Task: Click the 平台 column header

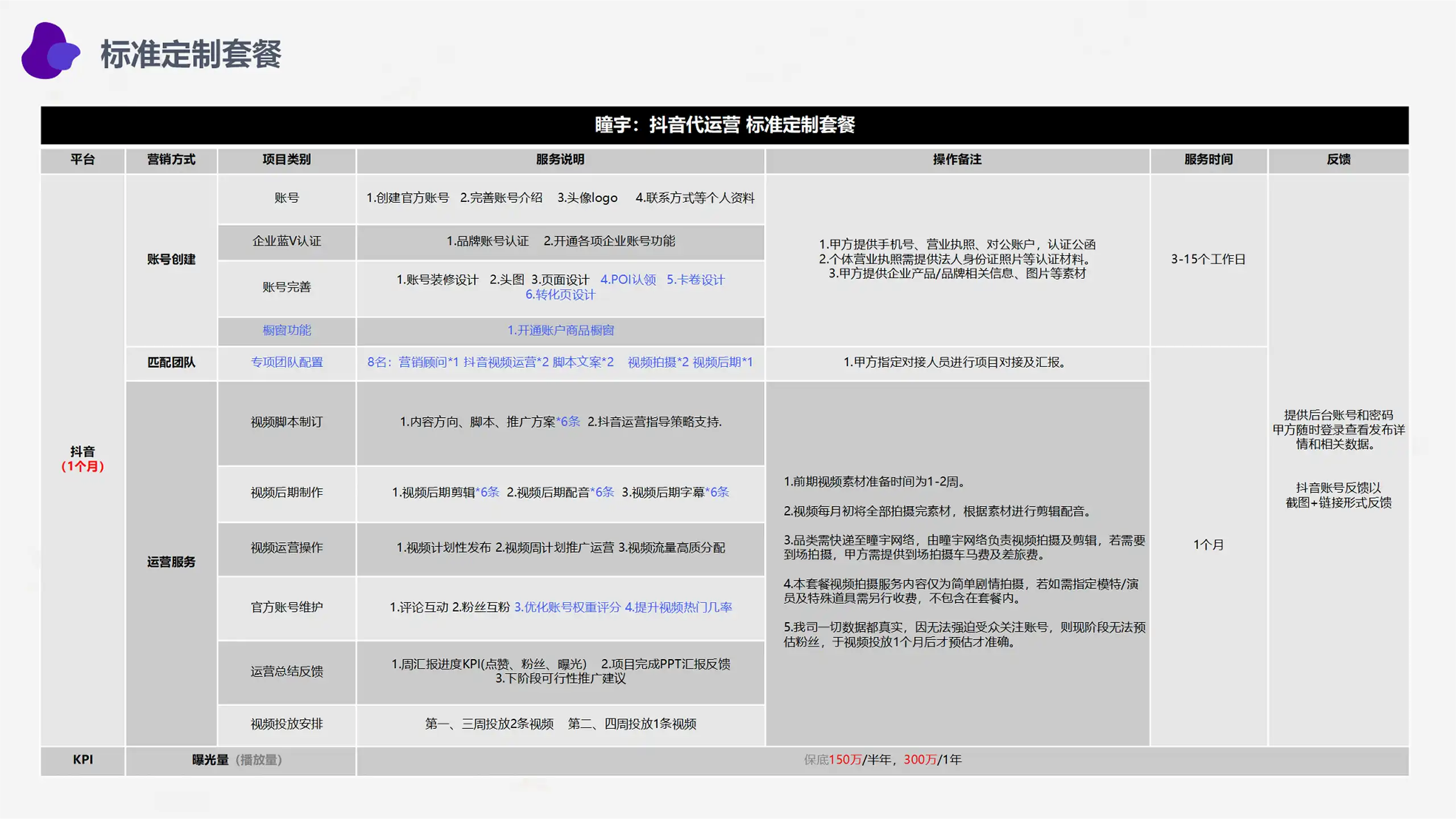Action: (x=82, y=160)
